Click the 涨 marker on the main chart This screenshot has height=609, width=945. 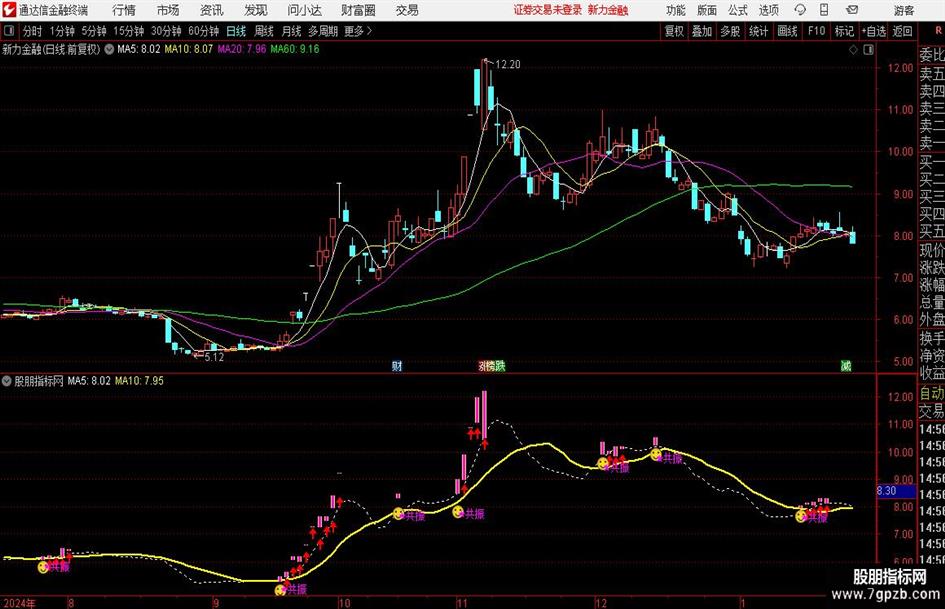483,365
